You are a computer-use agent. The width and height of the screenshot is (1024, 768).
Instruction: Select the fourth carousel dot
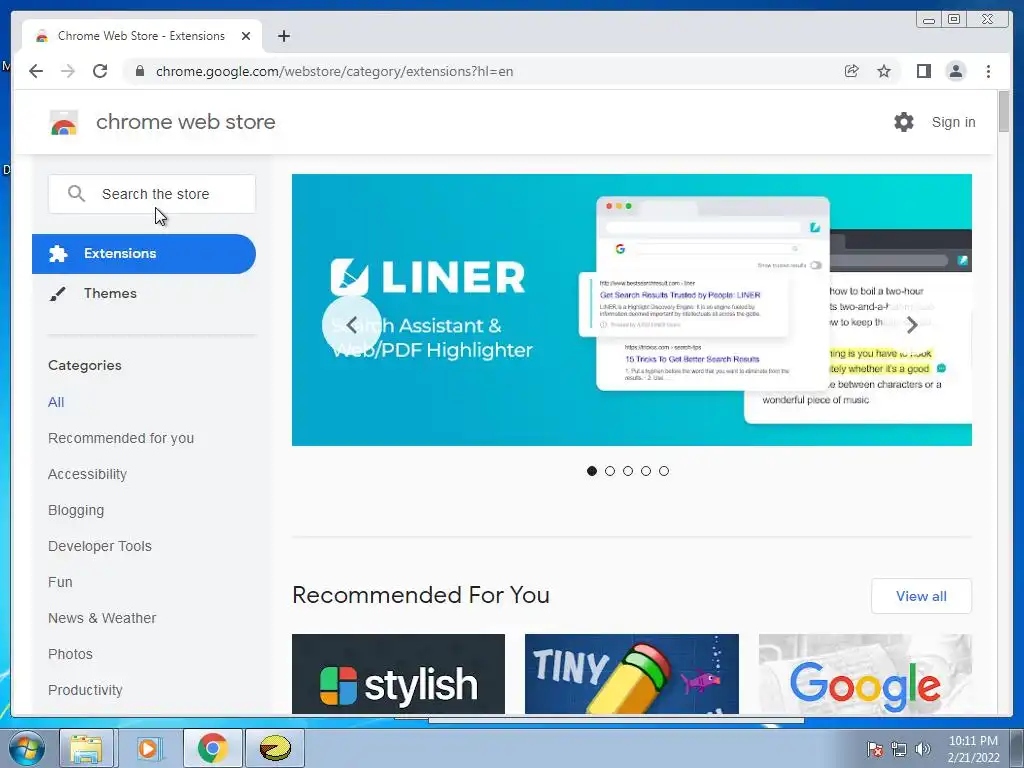(x=646, y=471)
